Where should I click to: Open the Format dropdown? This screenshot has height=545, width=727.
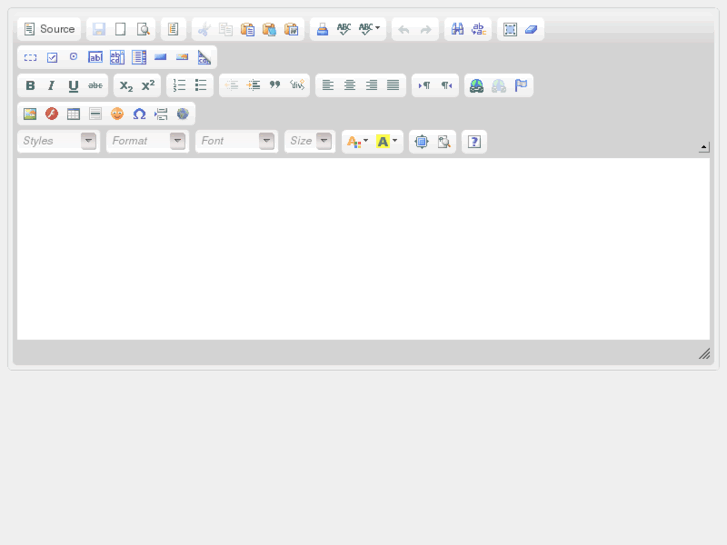click(148, 141)
